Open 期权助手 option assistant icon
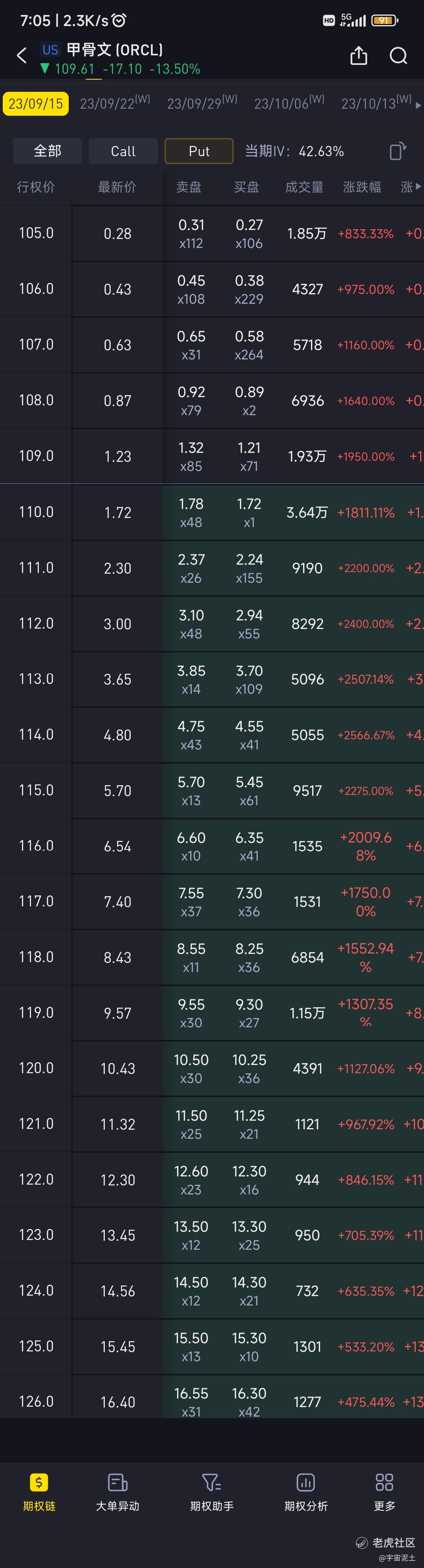Screen dimensions: 424x1568 211,1483
